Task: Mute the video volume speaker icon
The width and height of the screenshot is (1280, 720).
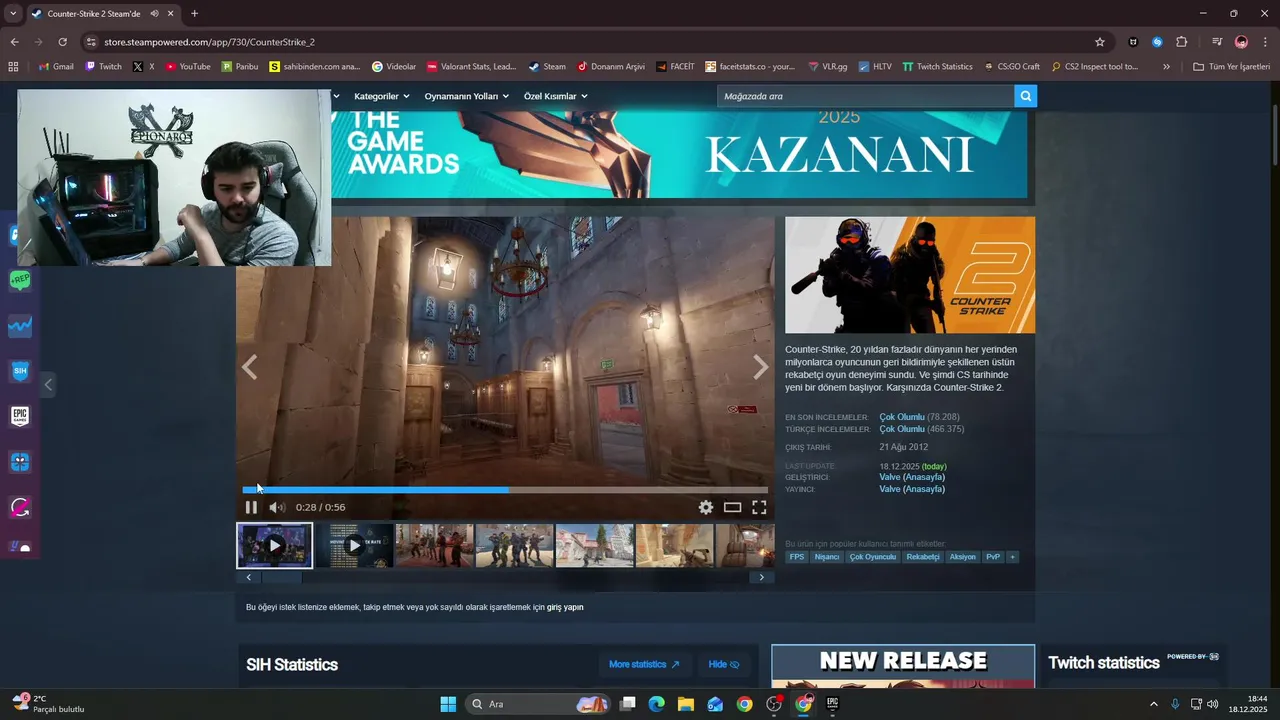Action: (x=277, y=507)
